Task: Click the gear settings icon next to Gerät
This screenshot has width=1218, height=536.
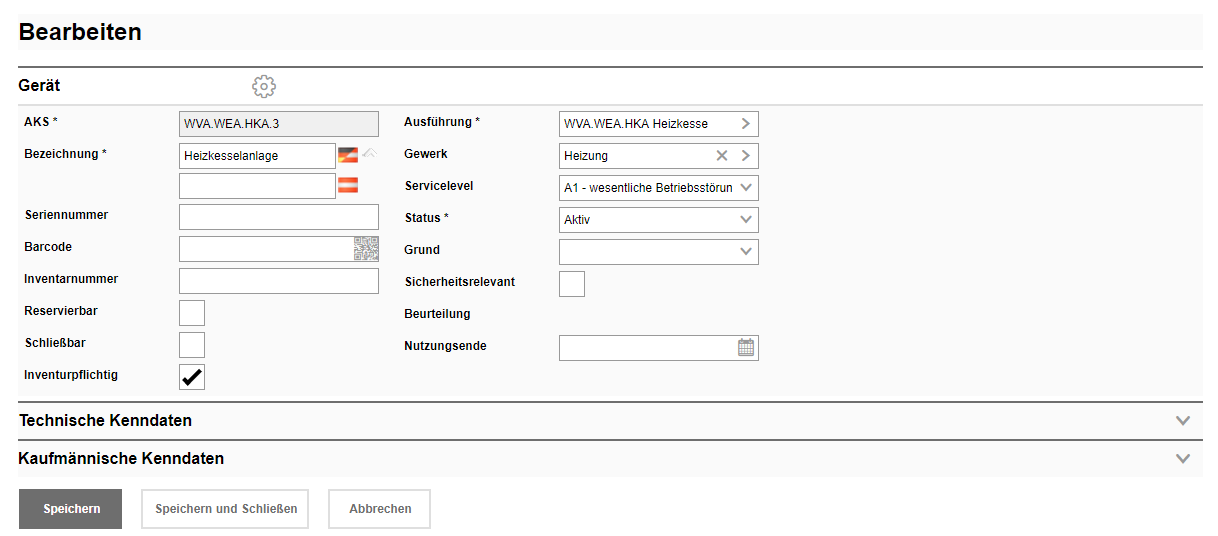Action: pos(263,87)
